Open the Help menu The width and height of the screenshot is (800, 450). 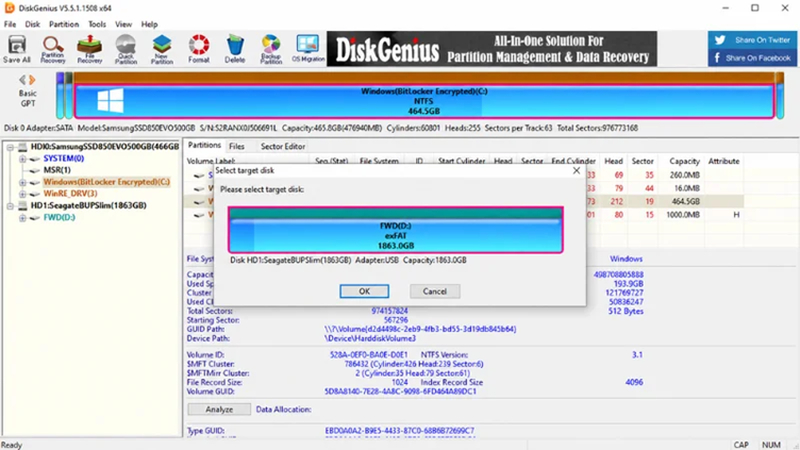pos(149,24)
